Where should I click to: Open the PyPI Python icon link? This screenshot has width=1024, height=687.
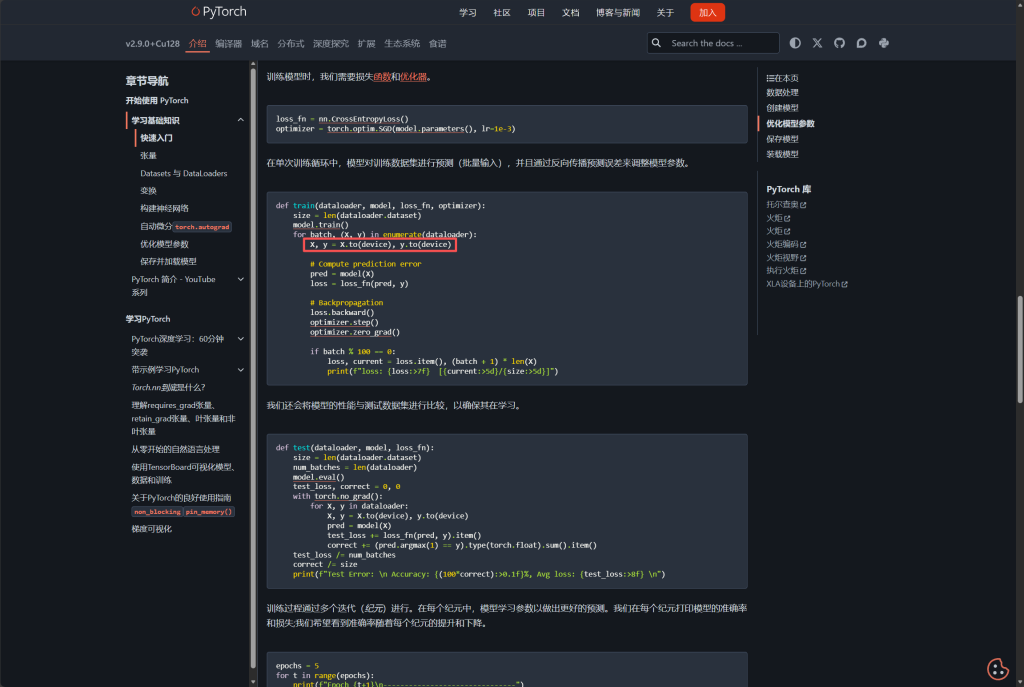[x=884, y=43]
